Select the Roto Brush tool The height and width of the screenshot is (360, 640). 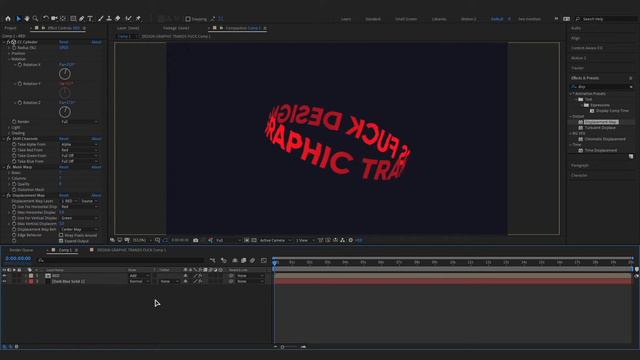129,19
